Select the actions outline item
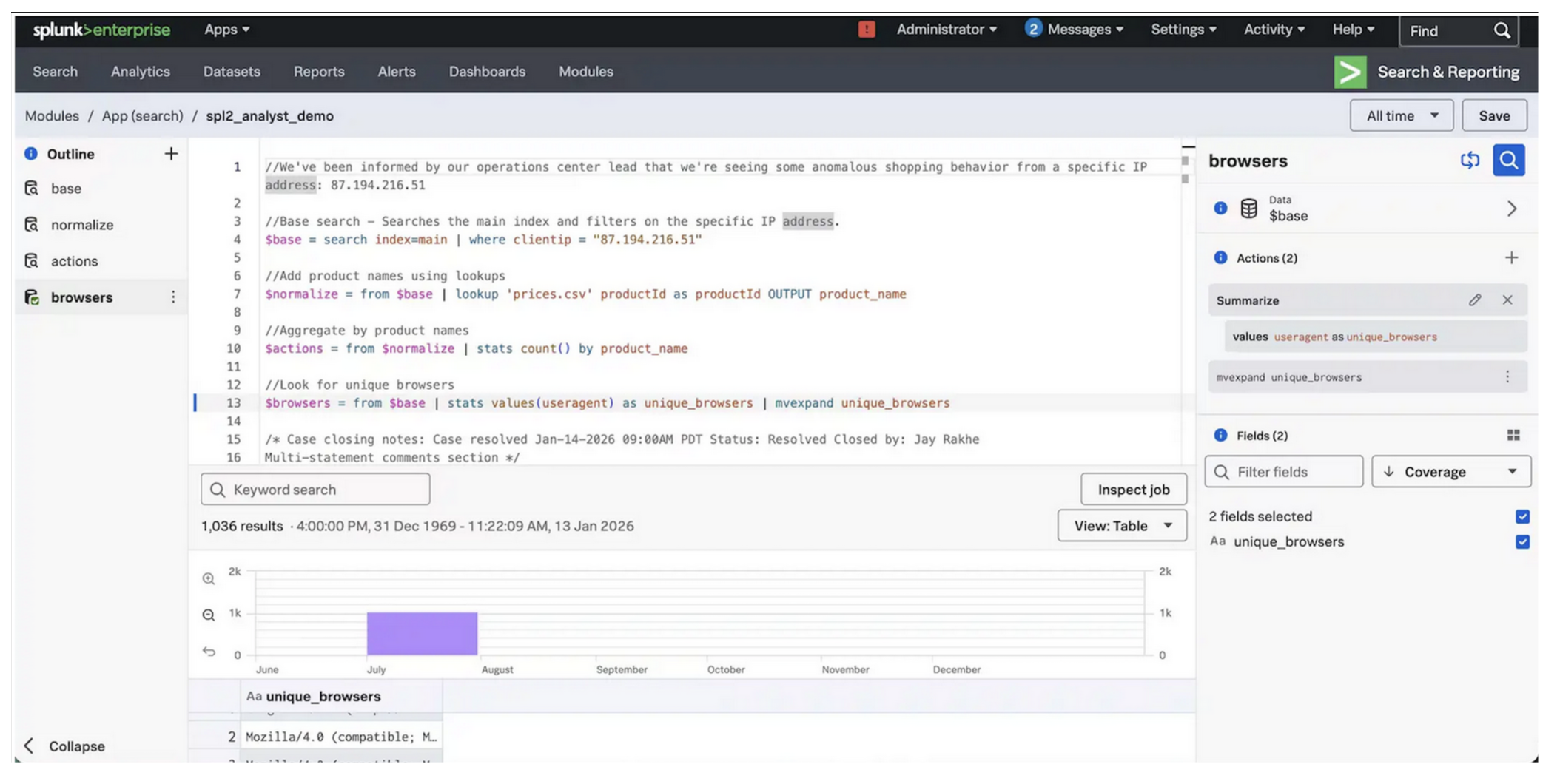The height and width of the screenshot is (784, 1560). tap(101, 260)
